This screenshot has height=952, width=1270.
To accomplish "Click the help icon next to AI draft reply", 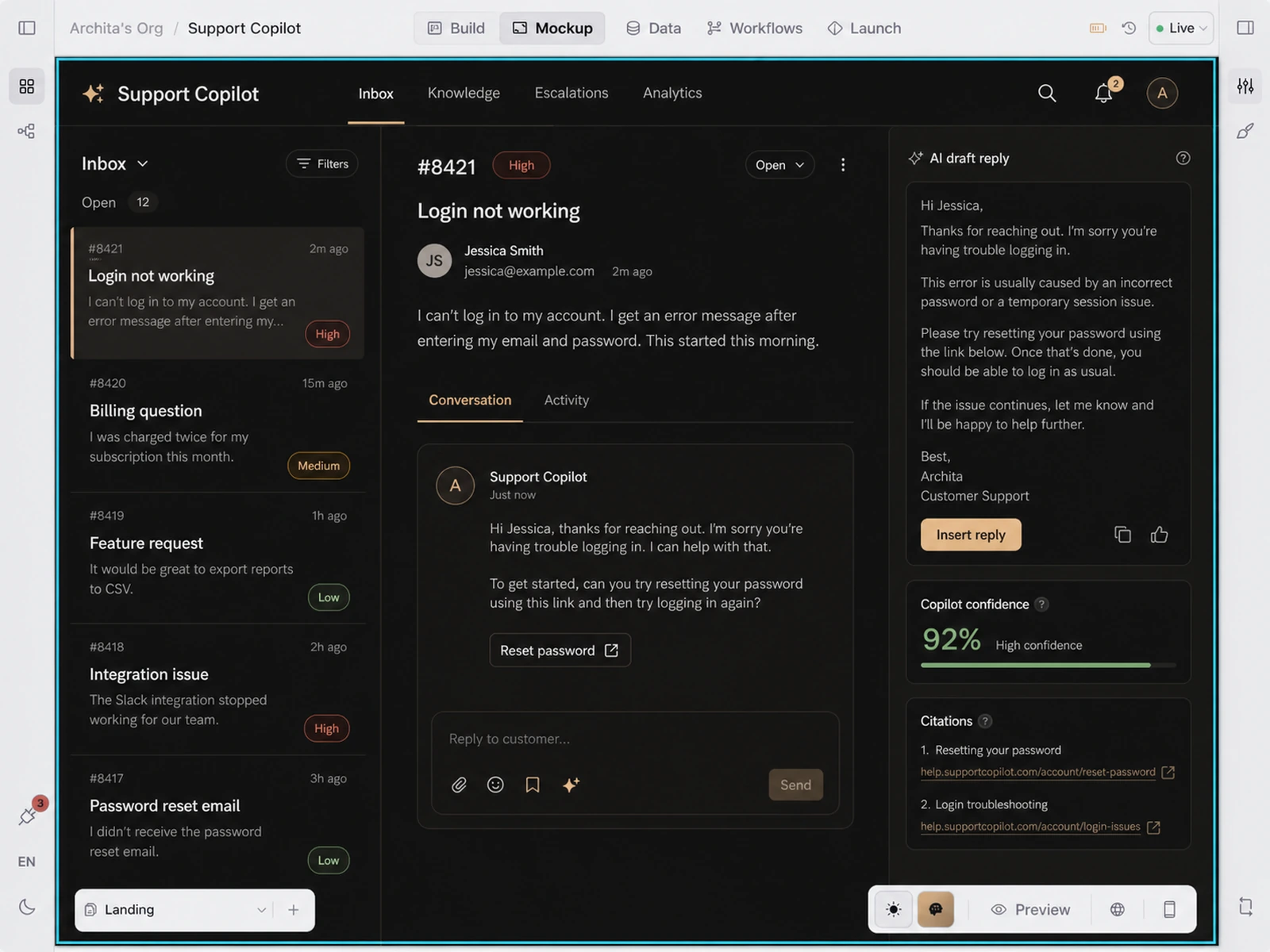I will tap(1183, 158).
